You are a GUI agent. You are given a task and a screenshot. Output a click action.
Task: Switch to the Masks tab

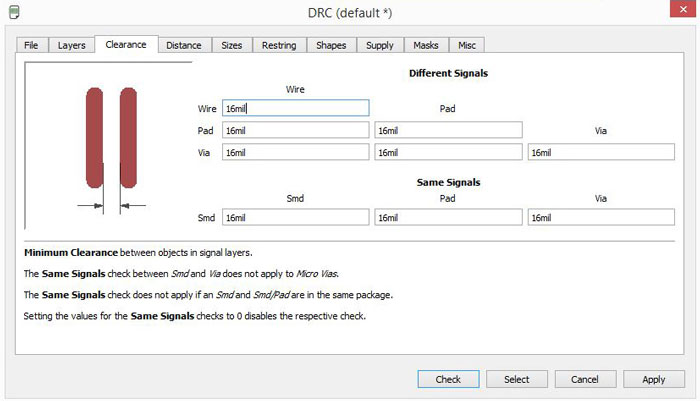tap(426, 46)
